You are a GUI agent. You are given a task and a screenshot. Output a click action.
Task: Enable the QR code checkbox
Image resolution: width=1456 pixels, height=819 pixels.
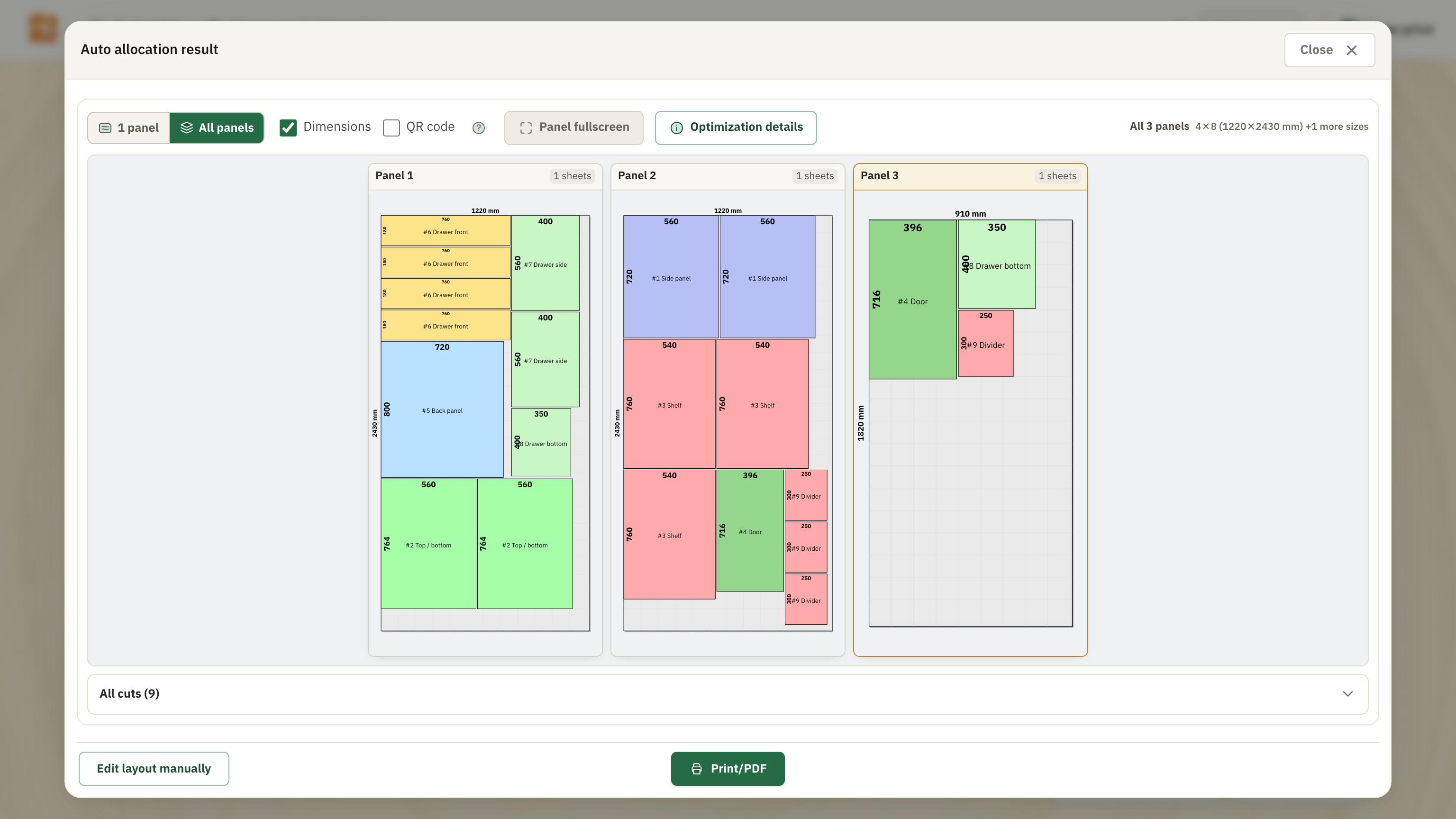point(391,128)
